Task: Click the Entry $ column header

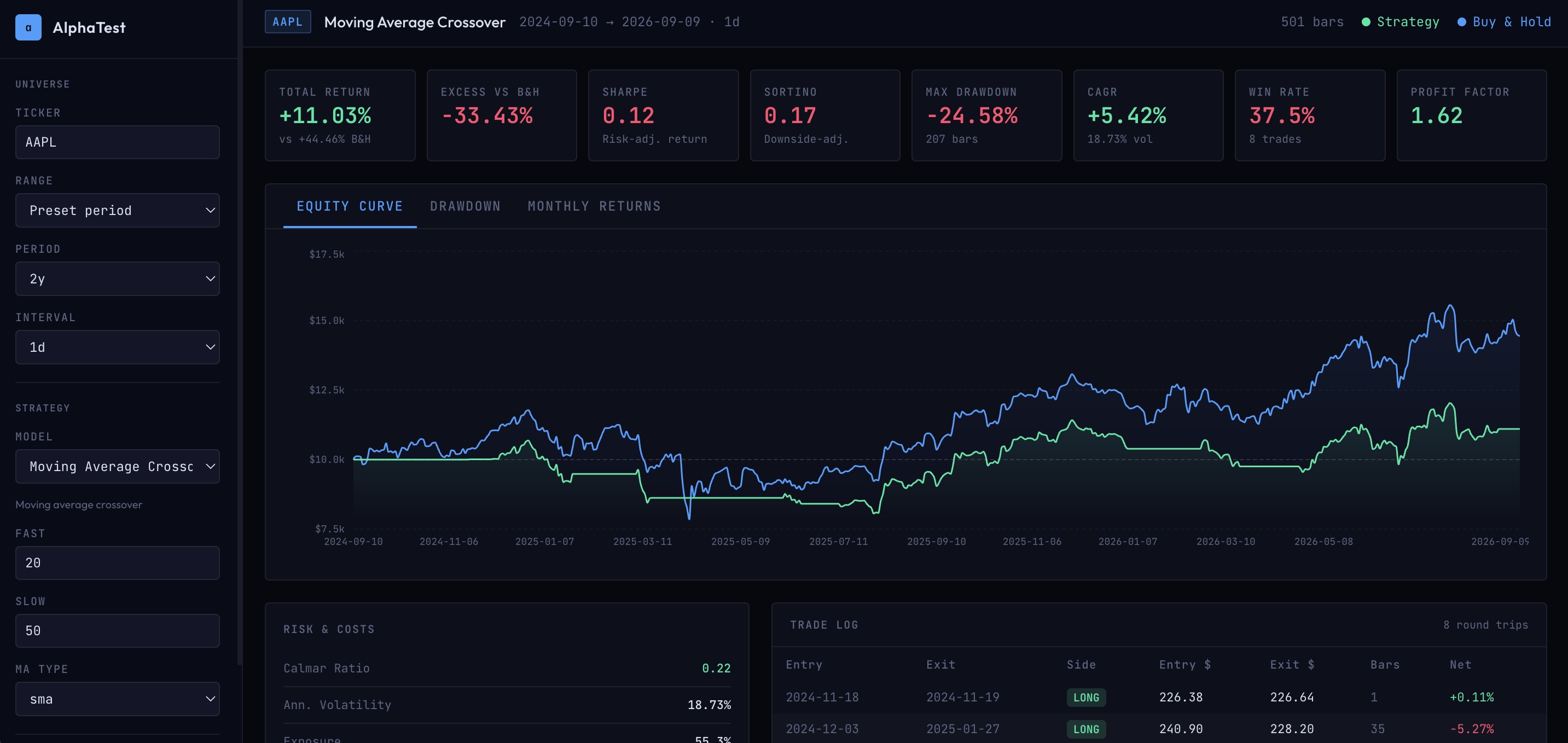Action: pyautogui.click(x=1185, y=665)
